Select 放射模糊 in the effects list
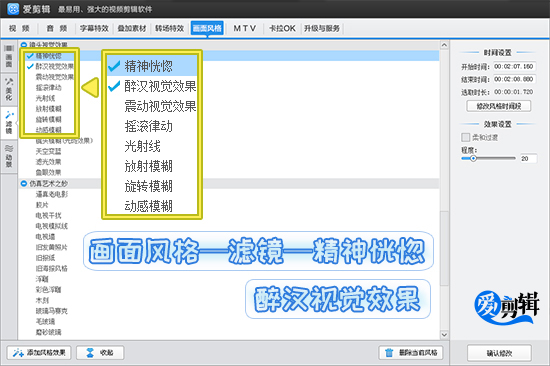The height and width of the screenshot is (366, 550). [x=49, y=108]
